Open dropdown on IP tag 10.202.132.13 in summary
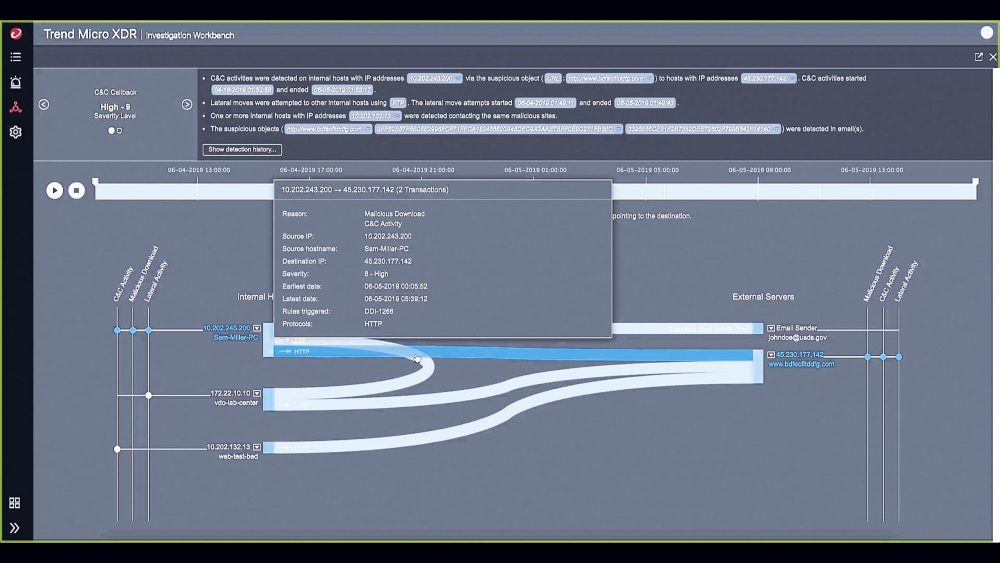This screenshot has width=1000, height=563. [397, 116]
